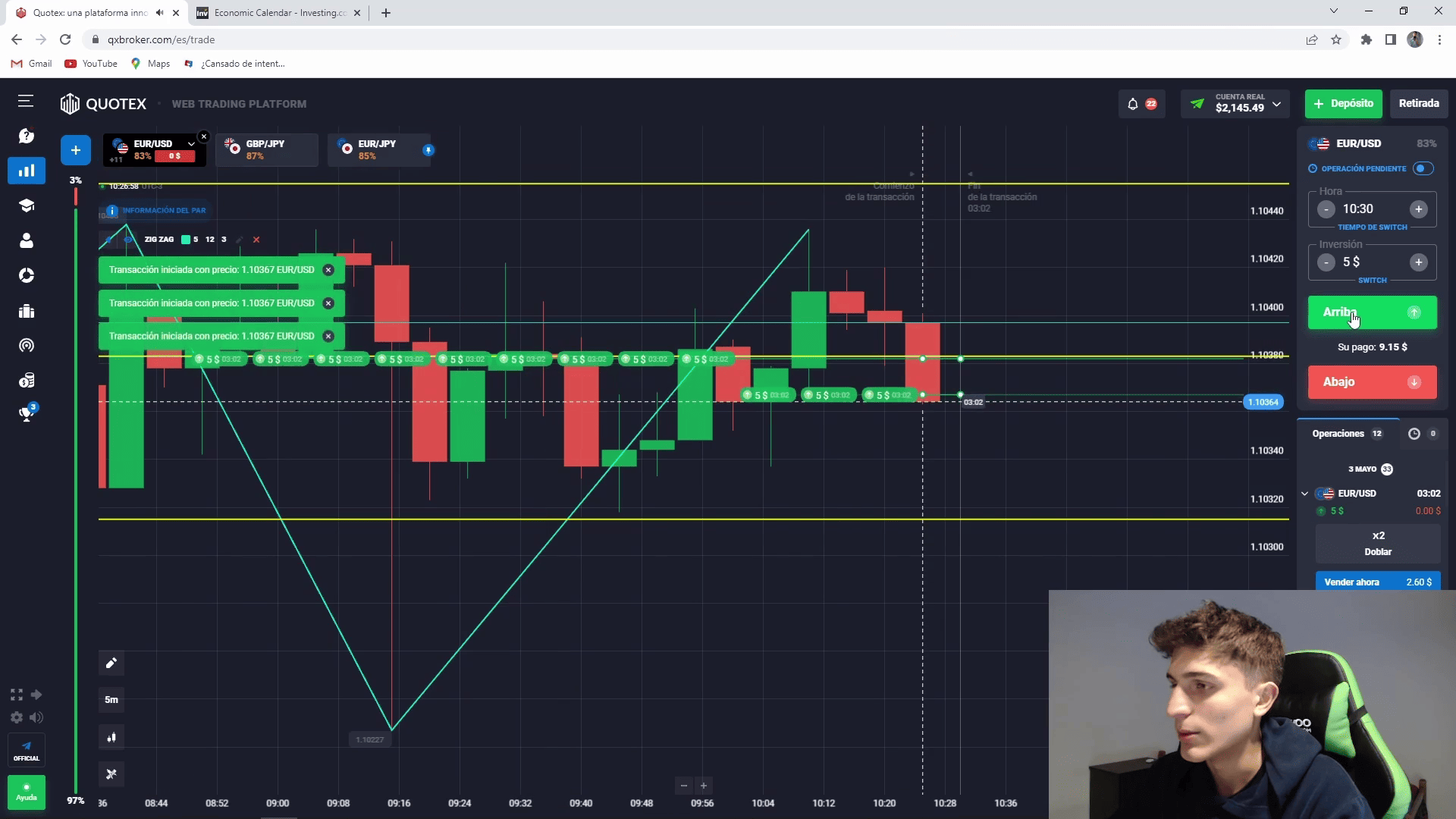
Task: Click the Tiempo de Switch link
Action: point(1372,227)
